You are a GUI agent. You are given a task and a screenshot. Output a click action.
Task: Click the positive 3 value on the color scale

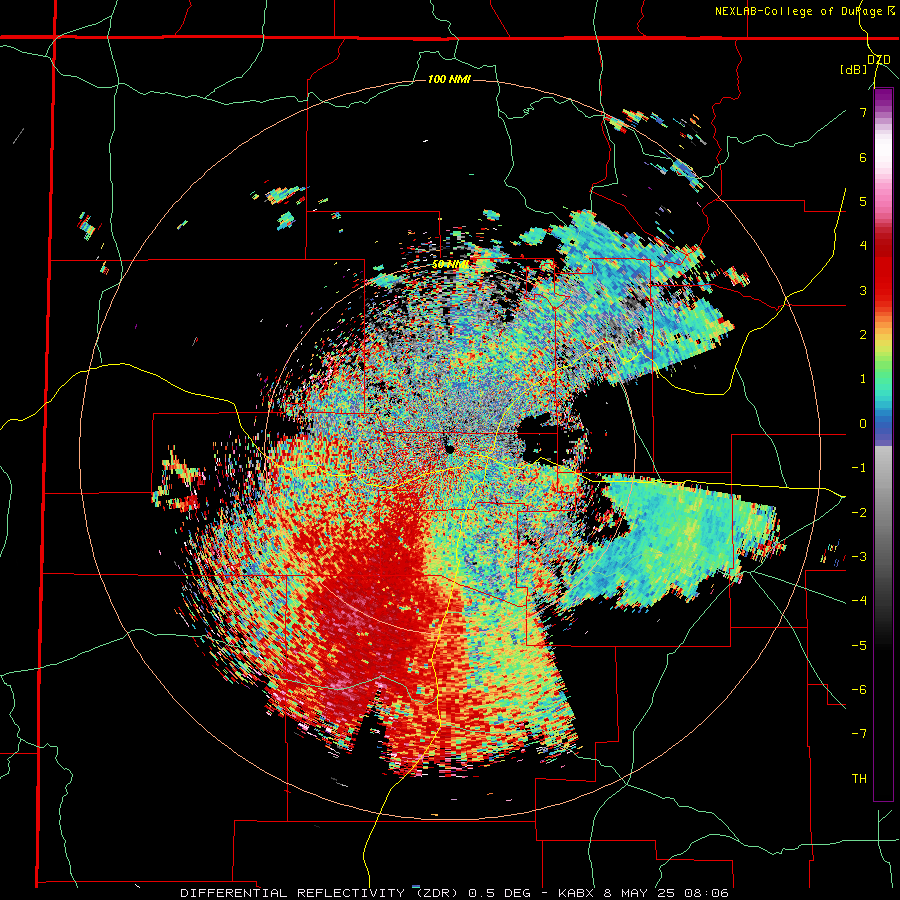[863, 290]
